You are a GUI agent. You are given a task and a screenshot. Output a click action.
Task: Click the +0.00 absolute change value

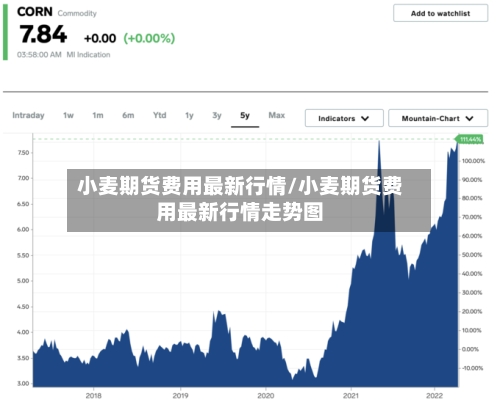100,38
